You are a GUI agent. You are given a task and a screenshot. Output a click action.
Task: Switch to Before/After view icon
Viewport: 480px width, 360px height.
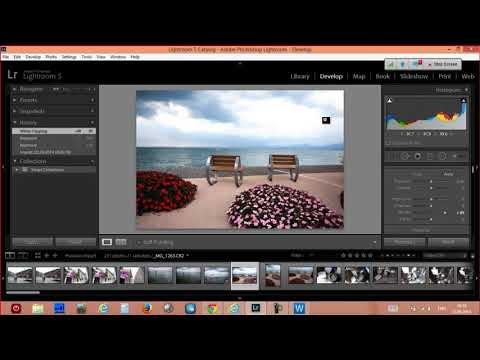coord(121,242)
